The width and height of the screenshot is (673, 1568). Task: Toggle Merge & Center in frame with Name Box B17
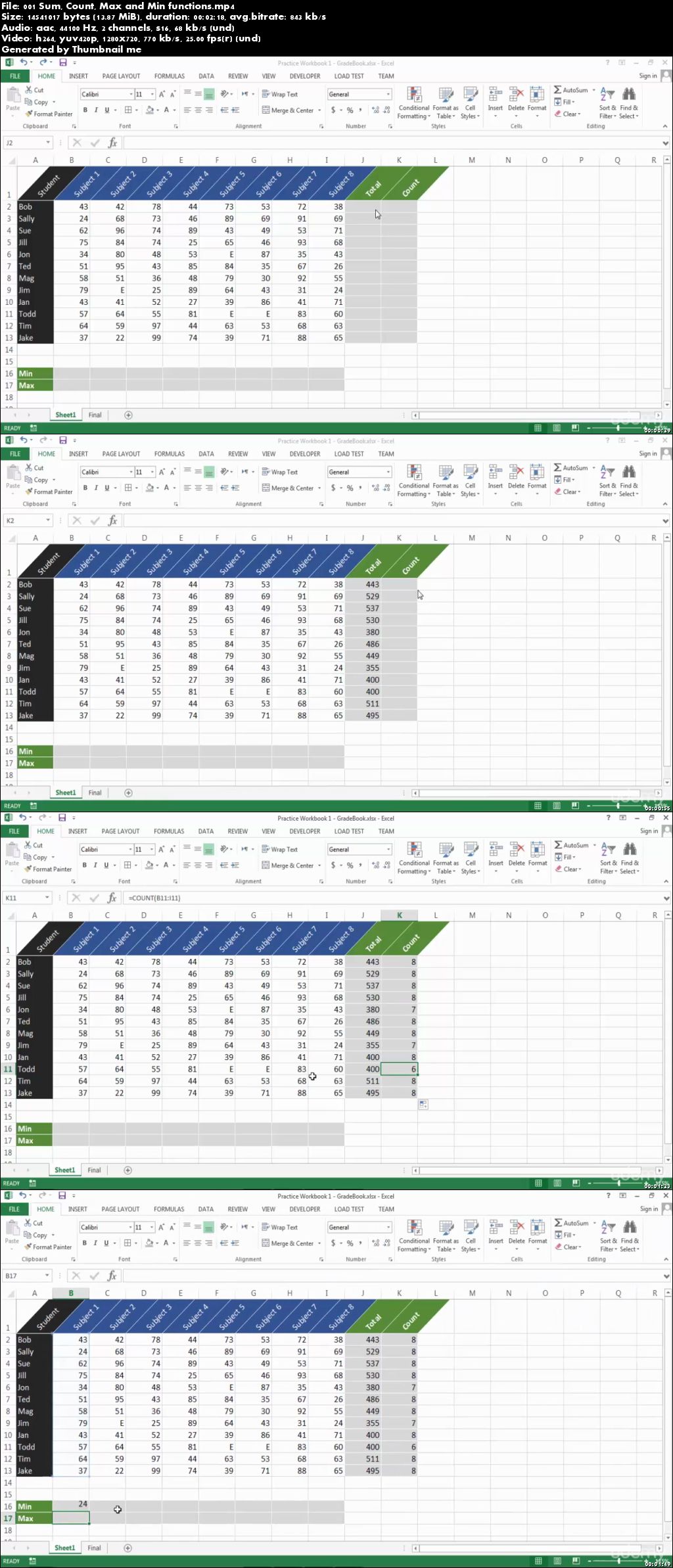288,1243
